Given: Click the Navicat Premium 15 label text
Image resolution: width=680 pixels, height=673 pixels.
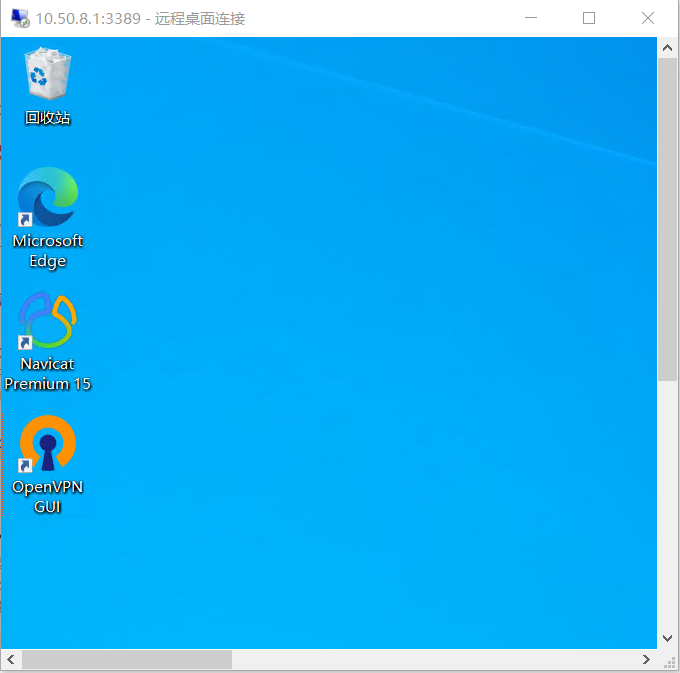Looking at the screenshot, I should point(48,374).
